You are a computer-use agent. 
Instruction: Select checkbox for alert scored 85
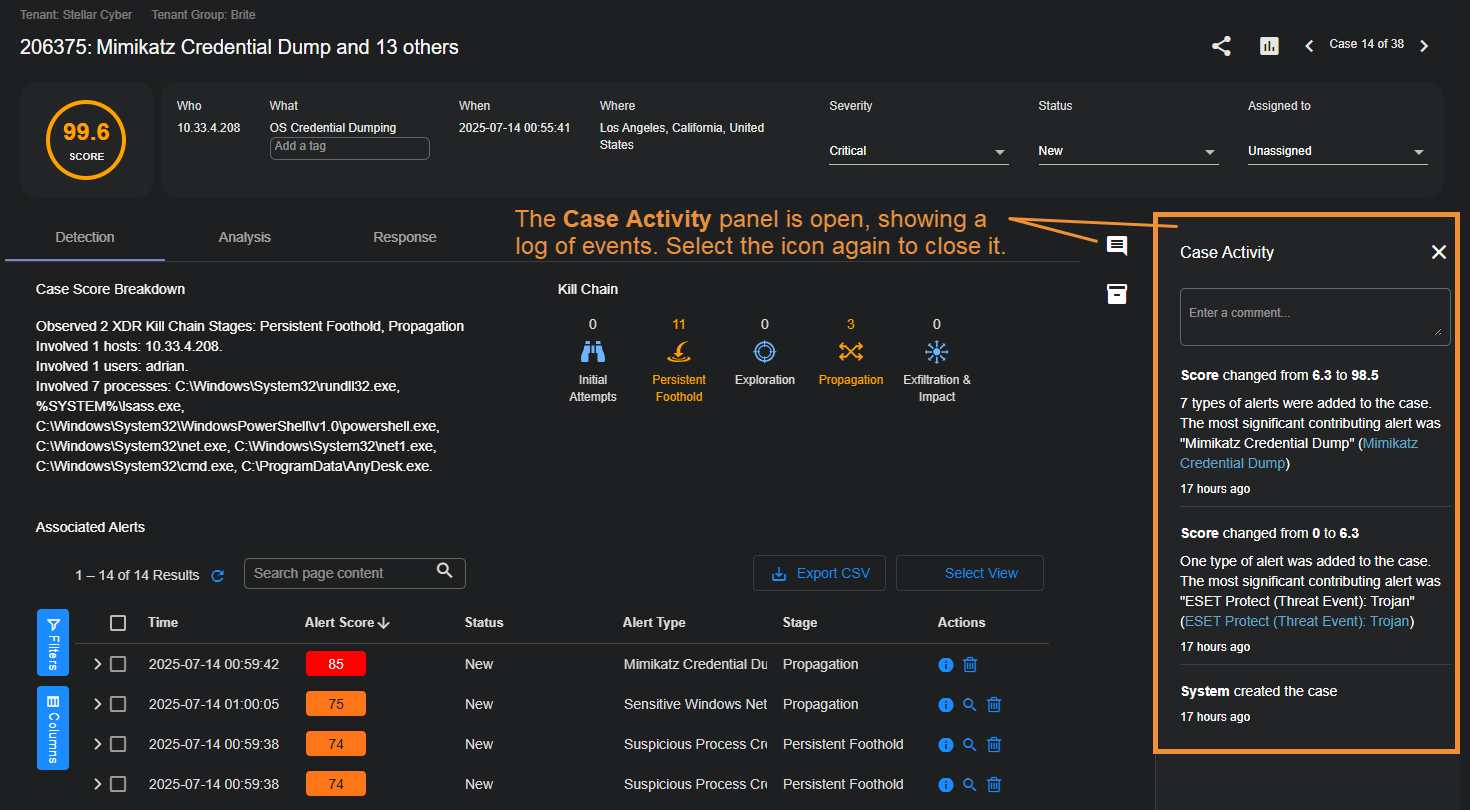[118, 664]
